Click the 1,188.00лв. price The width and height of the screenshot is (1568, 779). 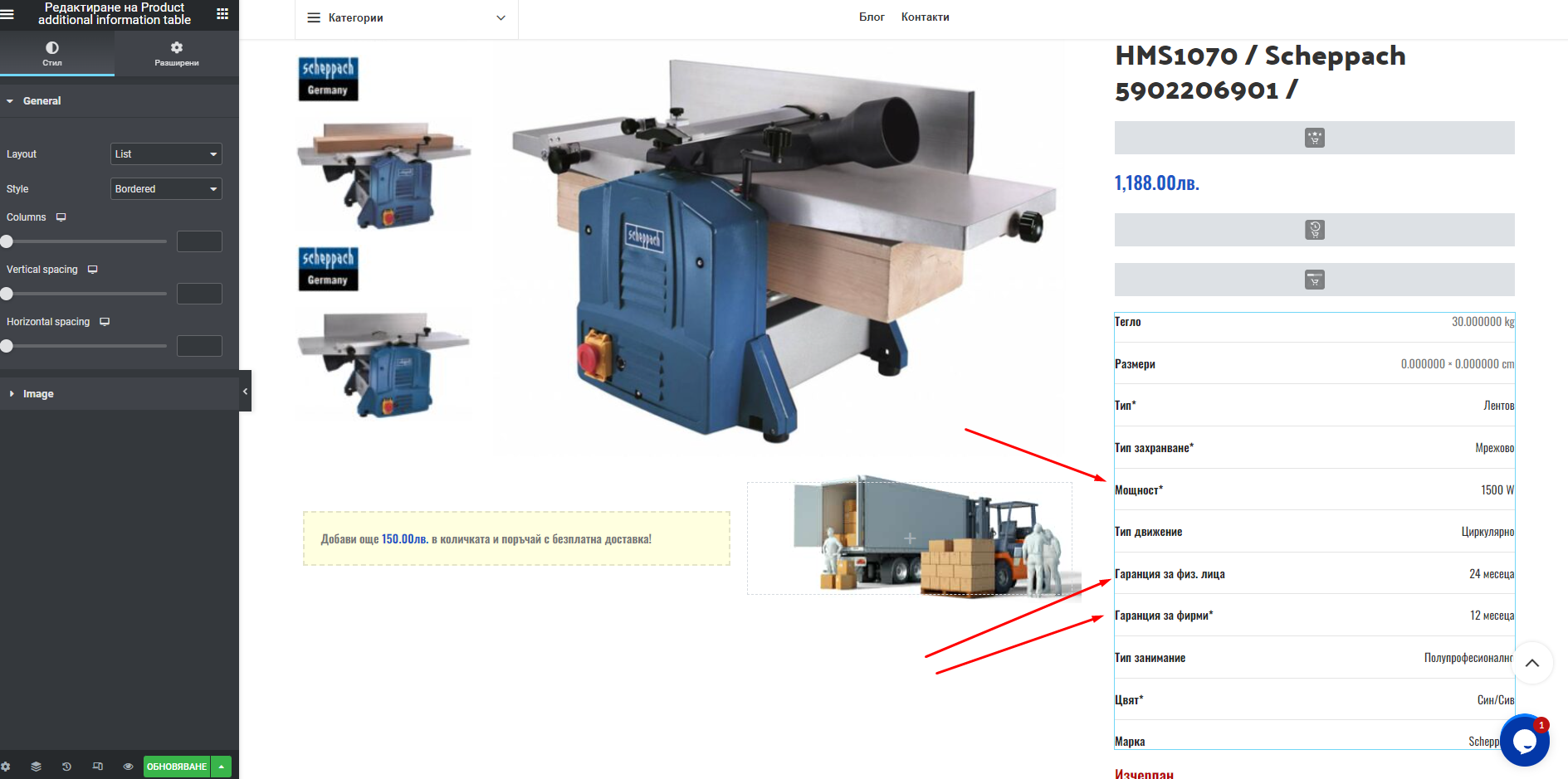pyautogui.click(x=1157, y=183)
